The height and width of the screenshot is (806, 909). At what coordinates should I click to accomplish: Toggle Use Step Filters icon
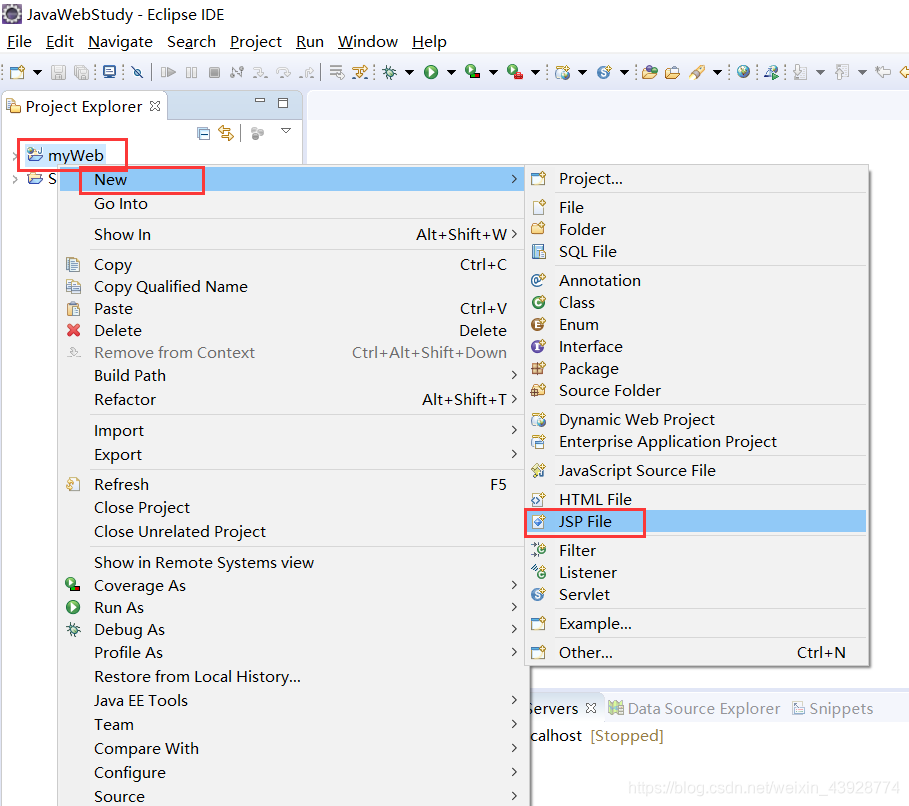coord(360,72)
